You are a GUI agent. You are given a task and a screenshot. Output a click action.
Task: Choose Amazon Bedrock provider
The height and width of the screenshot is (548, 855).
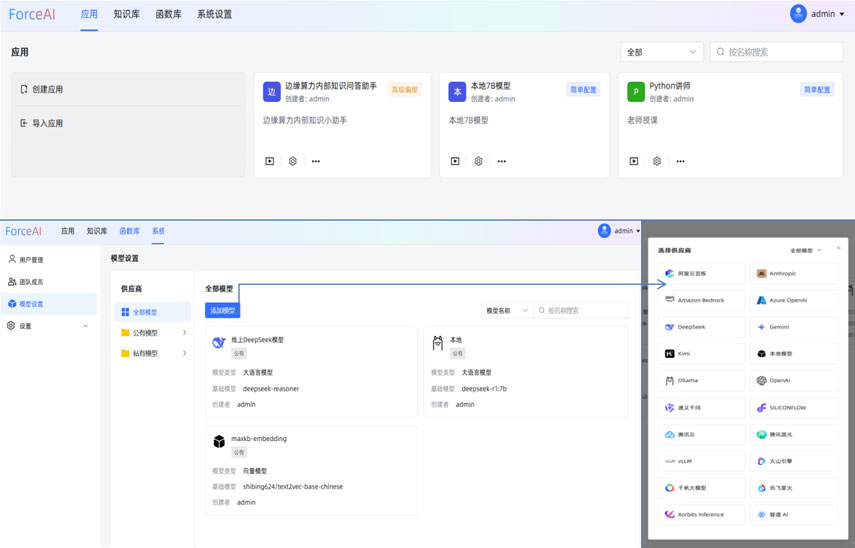pos(701,300)
